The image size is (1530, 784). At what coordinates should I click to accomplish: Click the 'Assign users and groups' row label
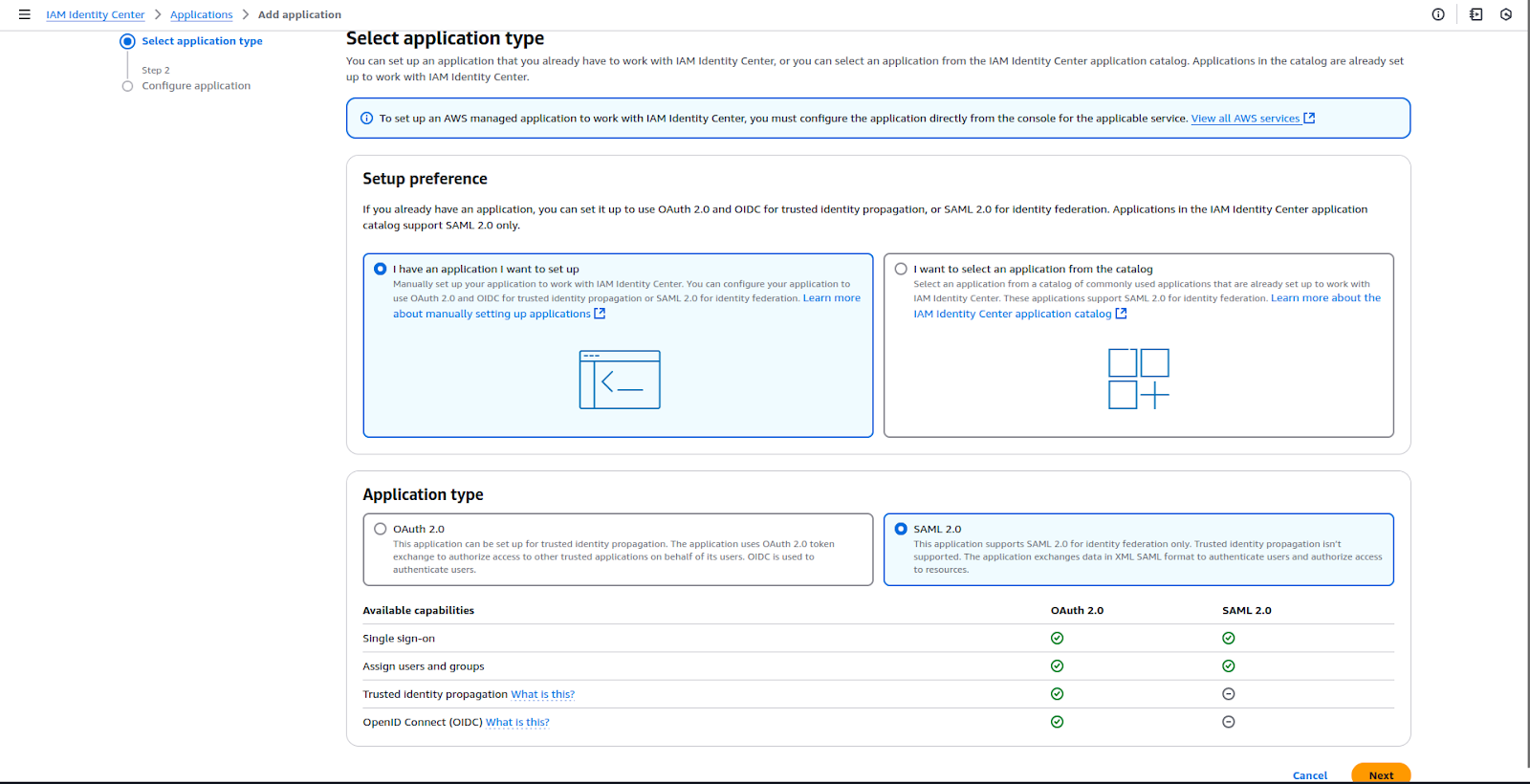[x=424, y=666]
